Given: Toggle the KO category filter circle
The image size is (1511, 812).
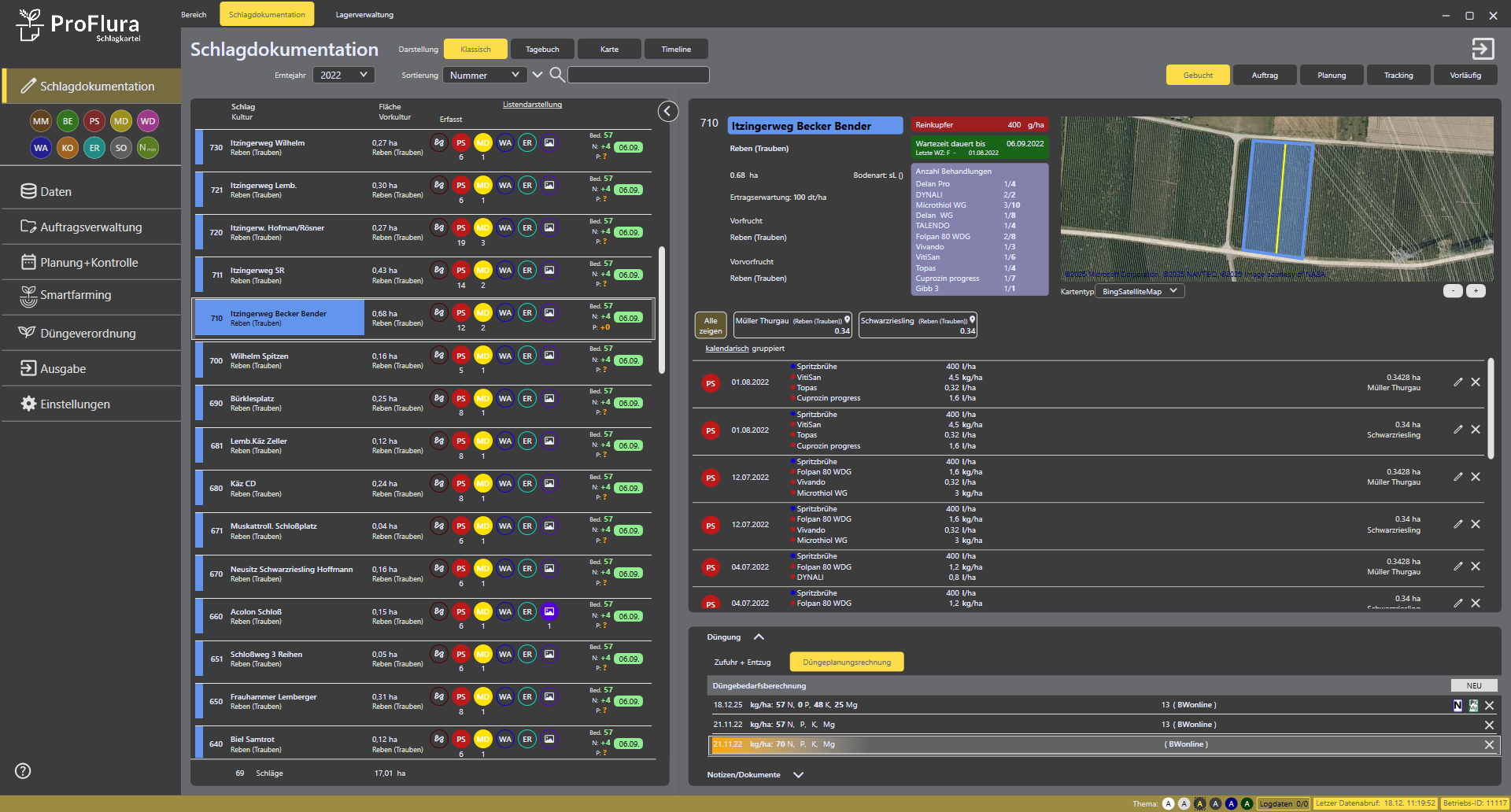Looking at the screenshot, I should click(68, 148).
